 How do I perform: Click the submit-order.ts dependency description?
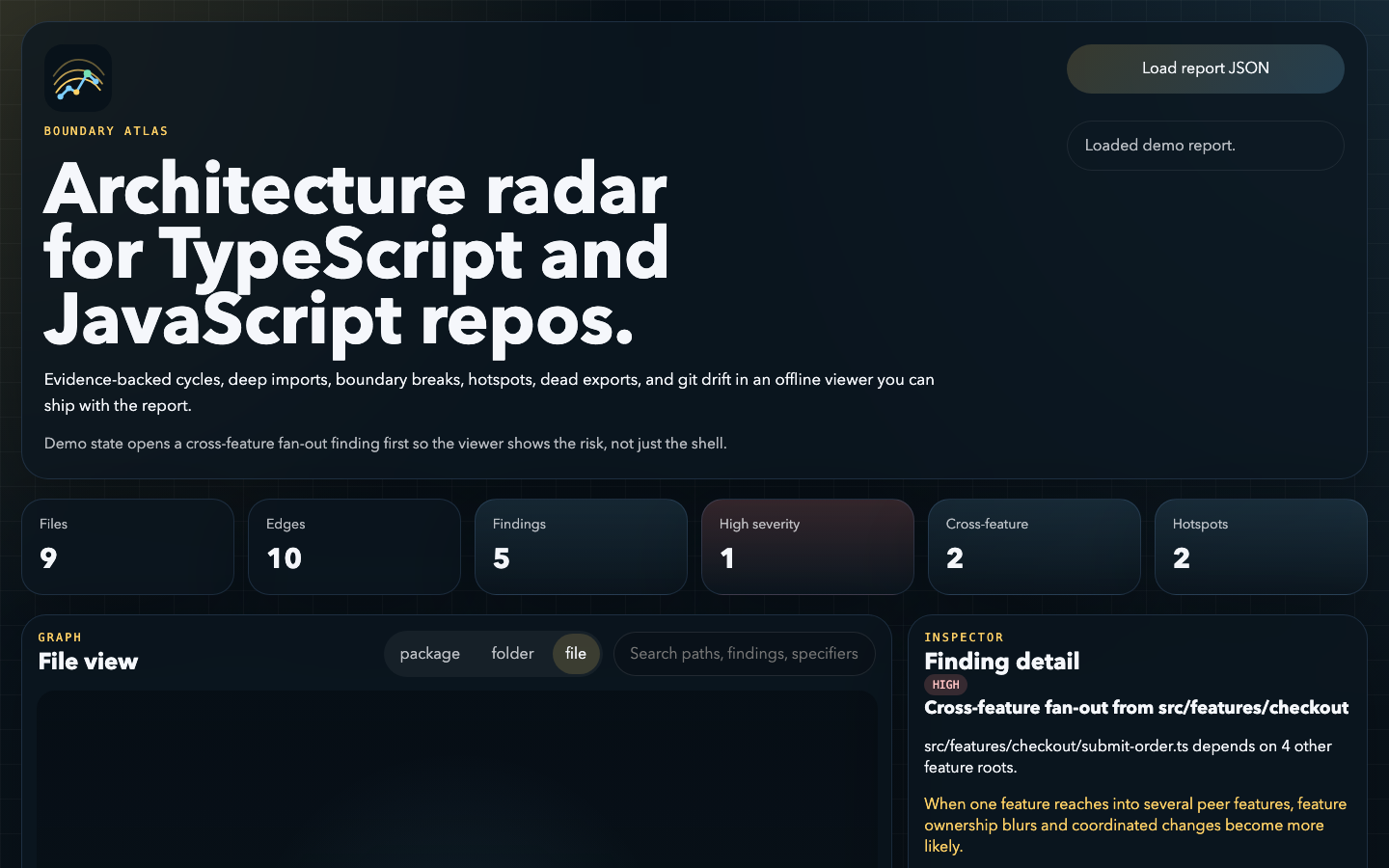[1128, 756]
